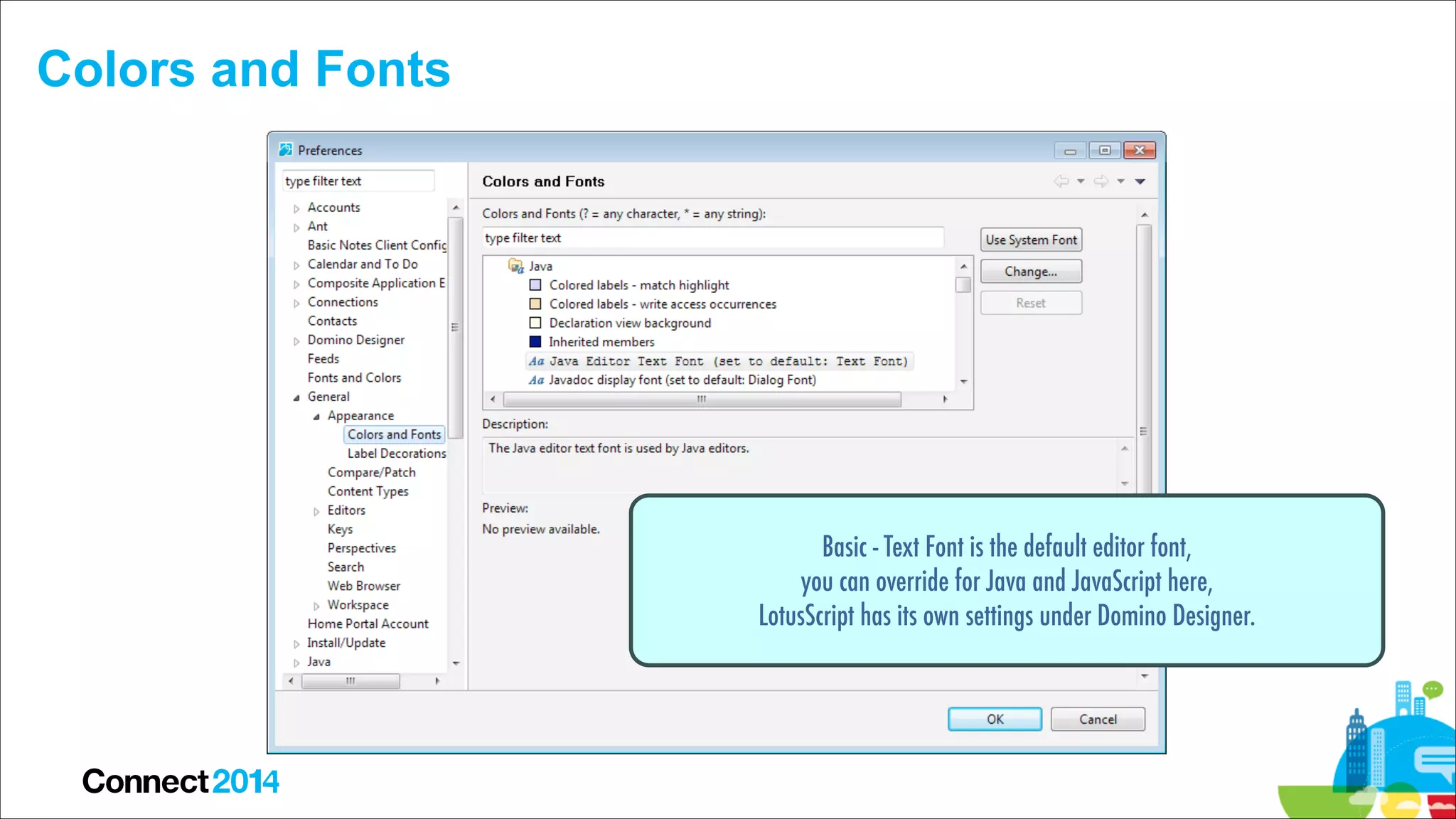Click the font list scroll up arrow
Image resolution: width=1456 pixels, height=819 pixels.
(x=963, y=266)
